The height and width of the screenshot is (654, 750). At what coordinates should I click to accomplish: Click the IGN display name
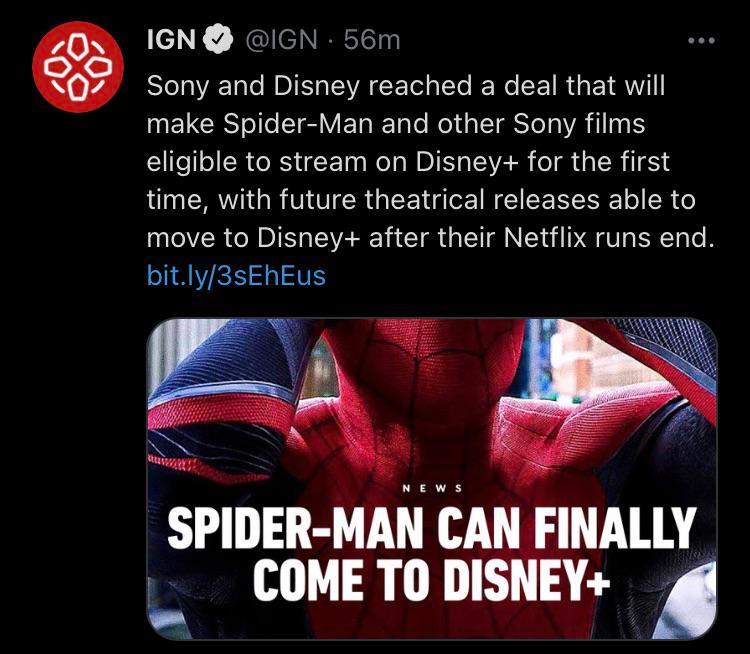tap(171, 39)
